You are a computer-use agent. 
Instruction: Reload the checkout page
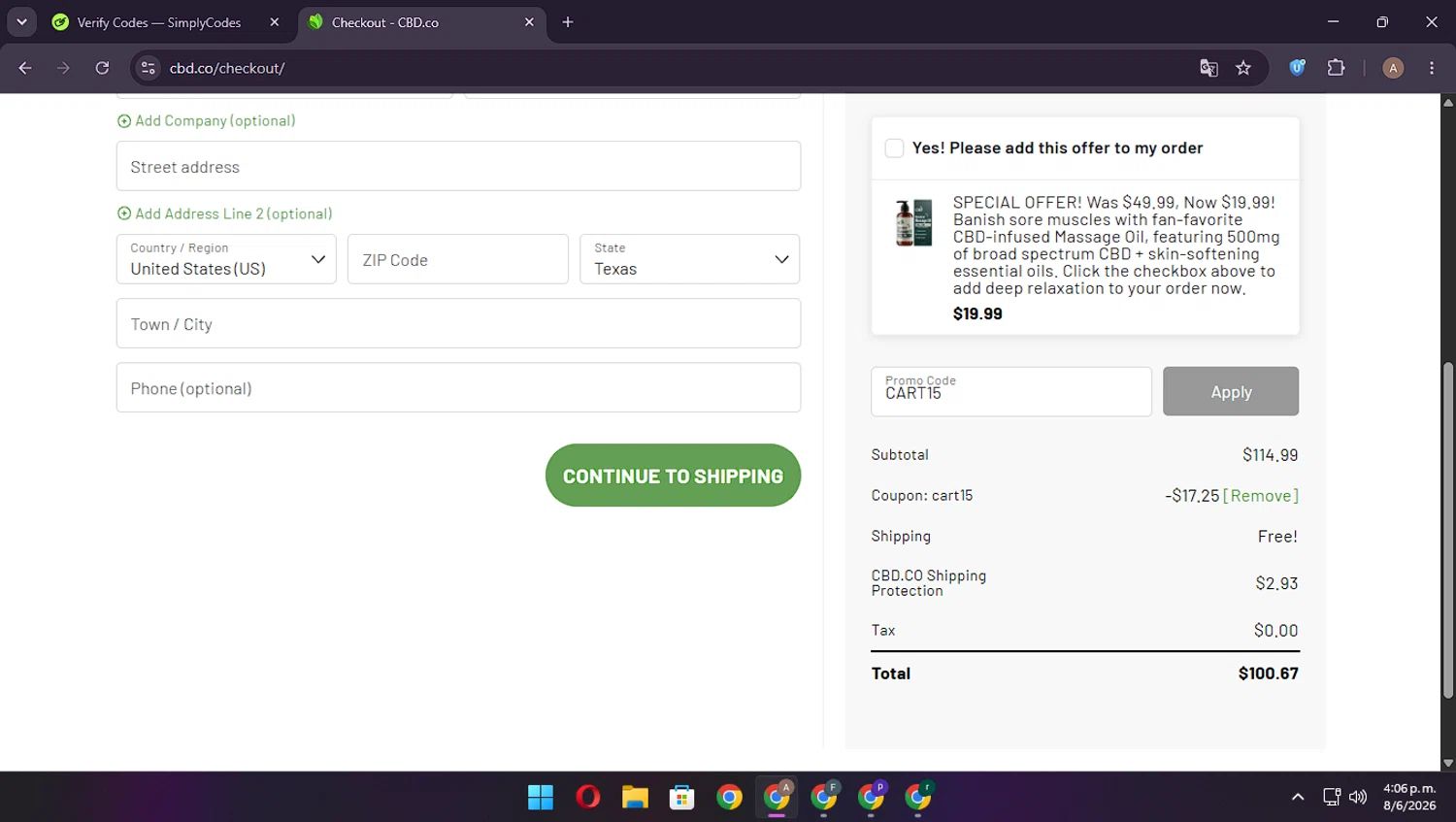[x=102, y=68]
